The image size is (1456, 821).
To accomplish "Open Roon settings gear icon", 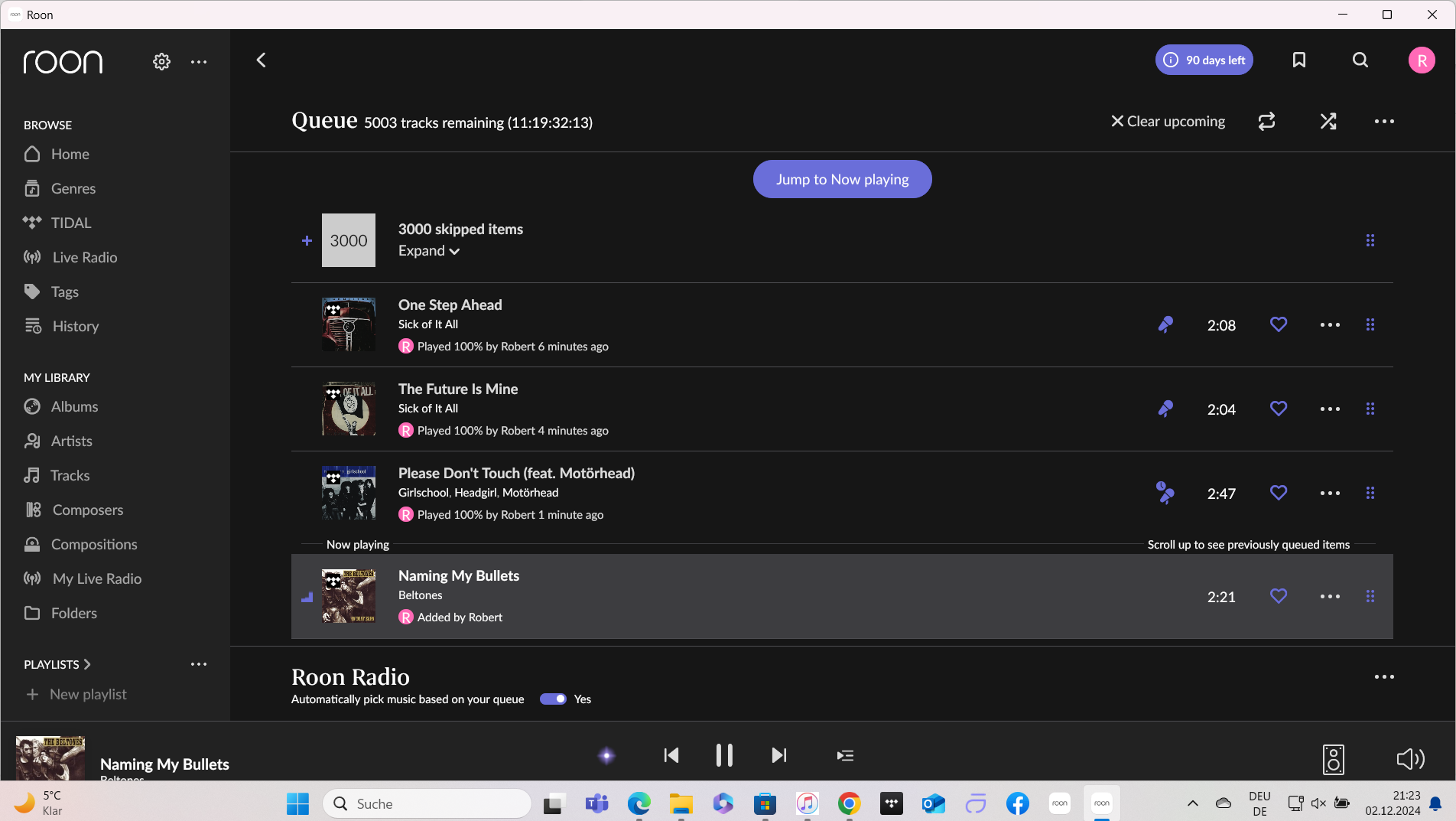I will pos(161,62).
